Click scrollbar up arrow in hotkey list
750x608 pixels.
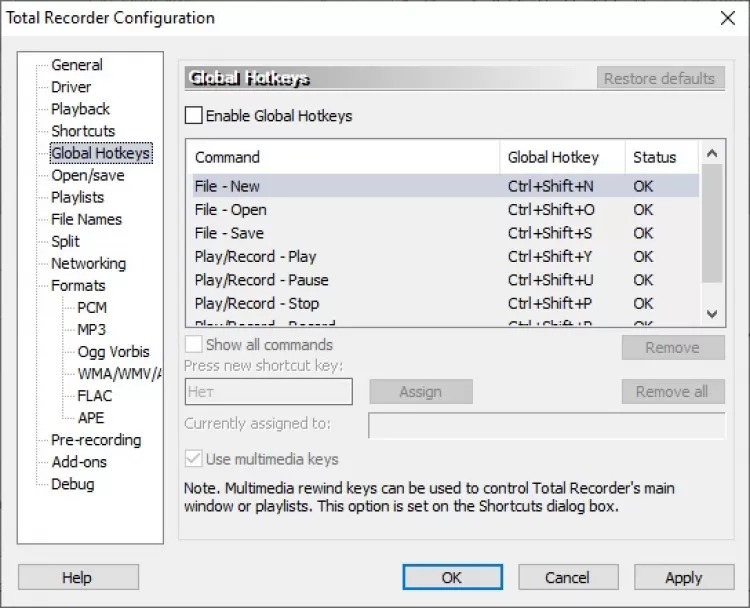(712, 153)
